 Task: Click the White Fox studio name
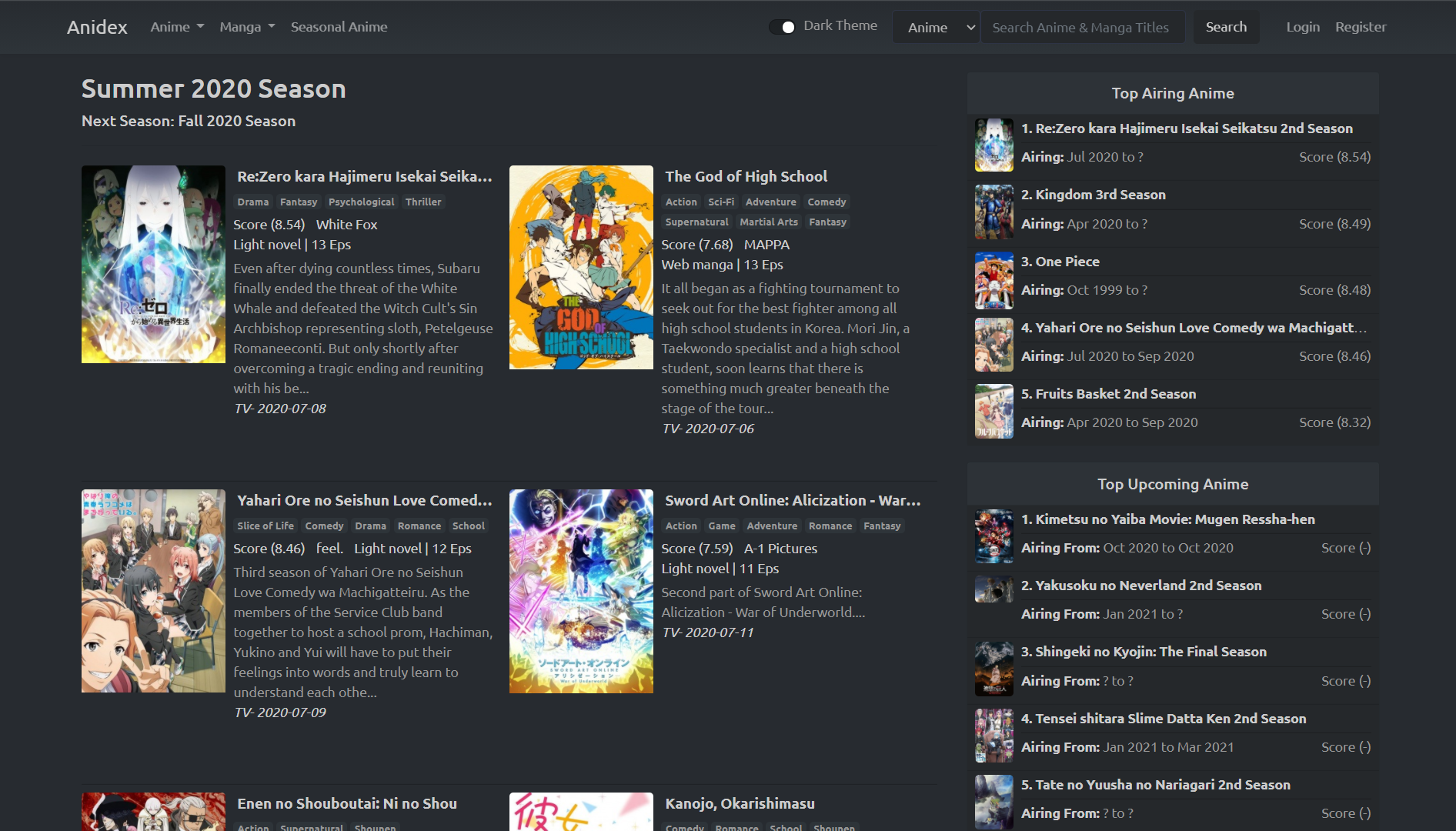[x=346, y=225]
